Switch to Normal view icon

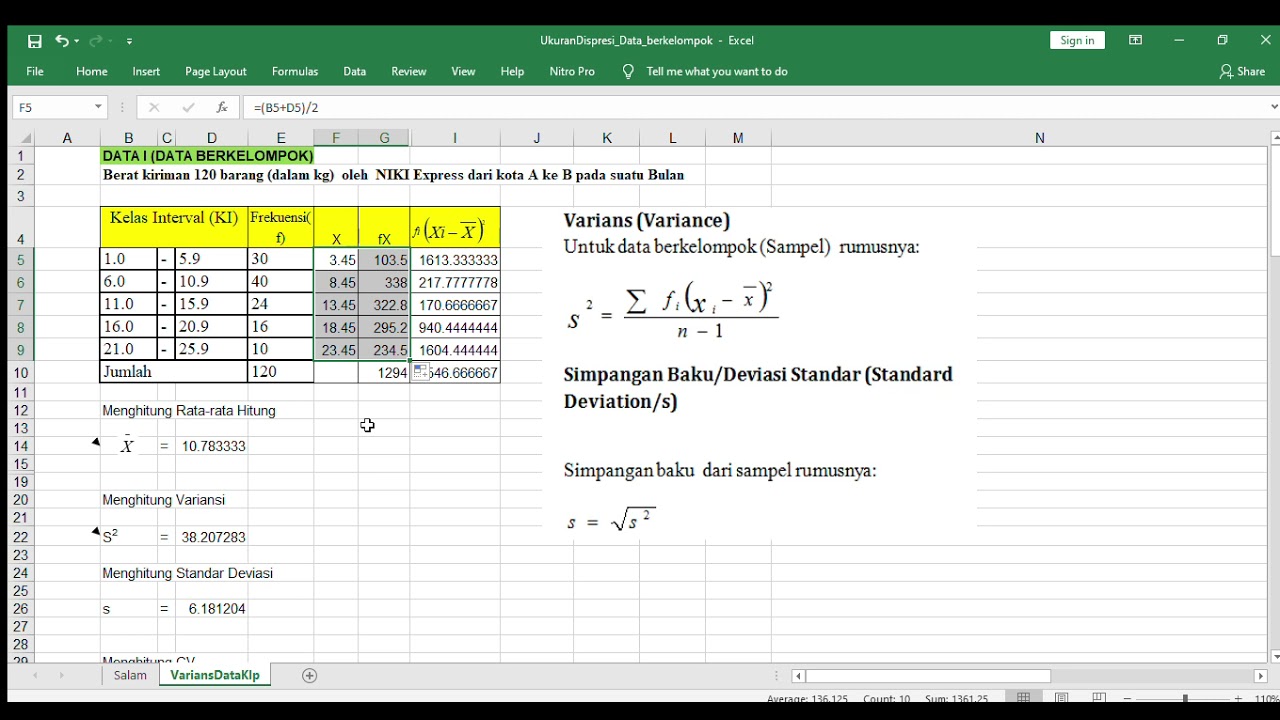click(1023, 698)
